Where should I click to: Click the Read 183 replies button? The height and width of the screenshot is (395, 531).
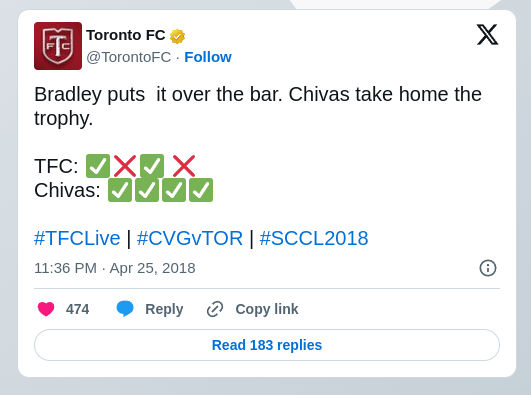tap(267, 345)
